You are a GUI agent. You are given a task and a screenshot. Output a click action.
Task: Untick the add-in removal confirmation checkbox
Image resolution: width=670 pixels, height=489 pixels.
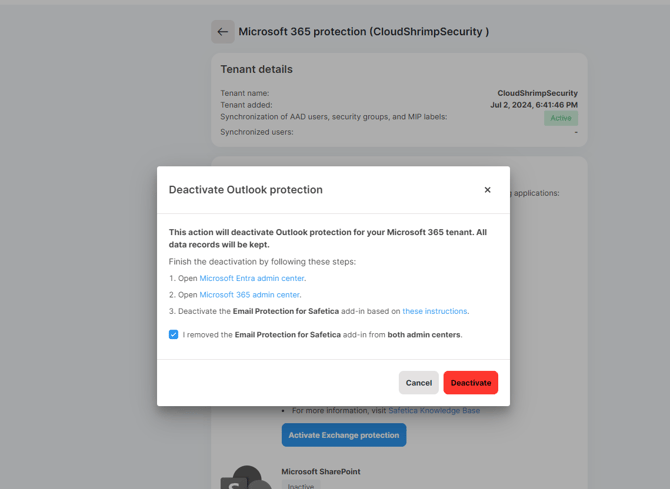[174, 335]
